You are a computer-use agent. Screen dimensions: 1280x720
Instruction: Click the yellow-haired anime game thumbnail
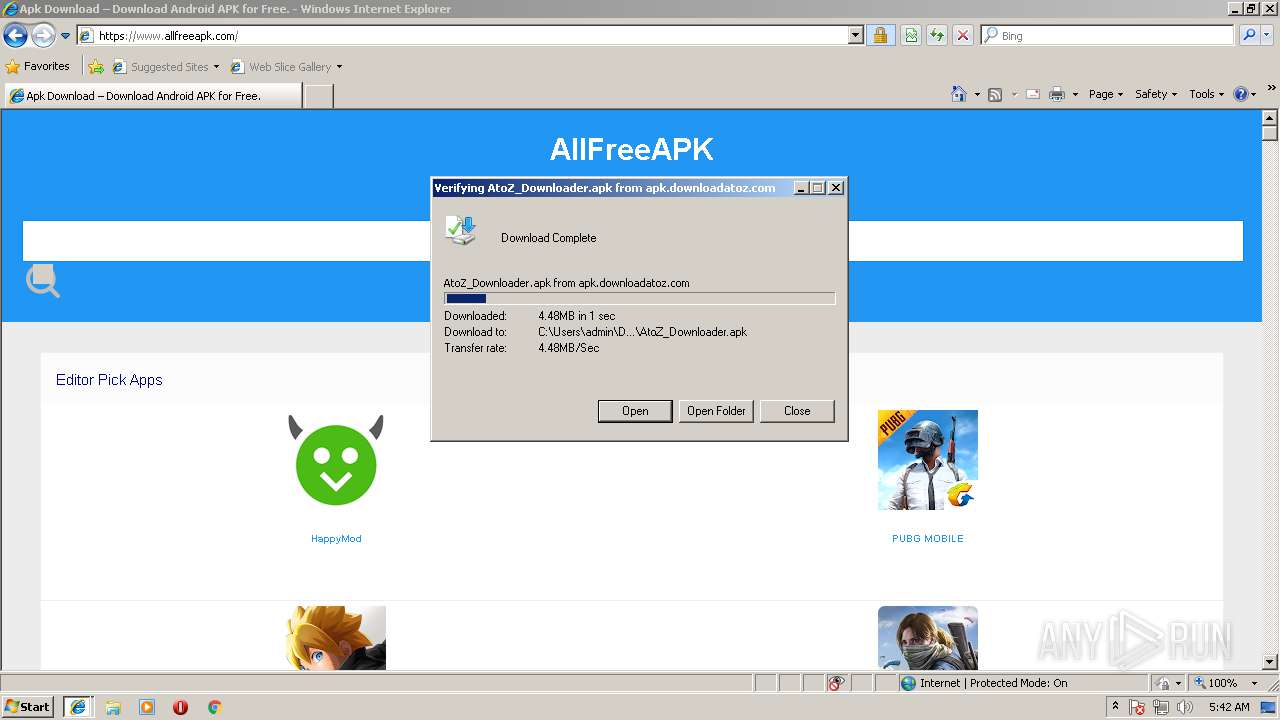point(336,638)
